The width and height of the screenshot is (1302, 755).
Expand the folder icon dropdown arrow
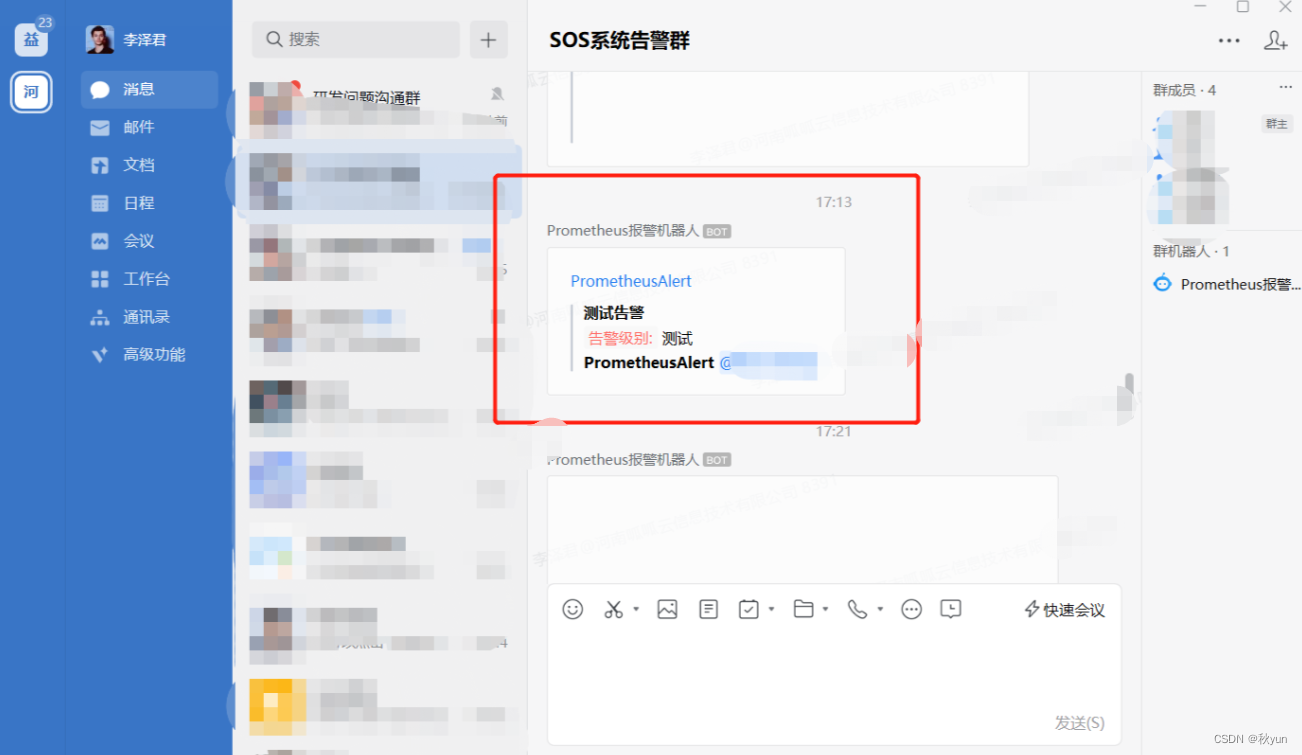(825, 609)
